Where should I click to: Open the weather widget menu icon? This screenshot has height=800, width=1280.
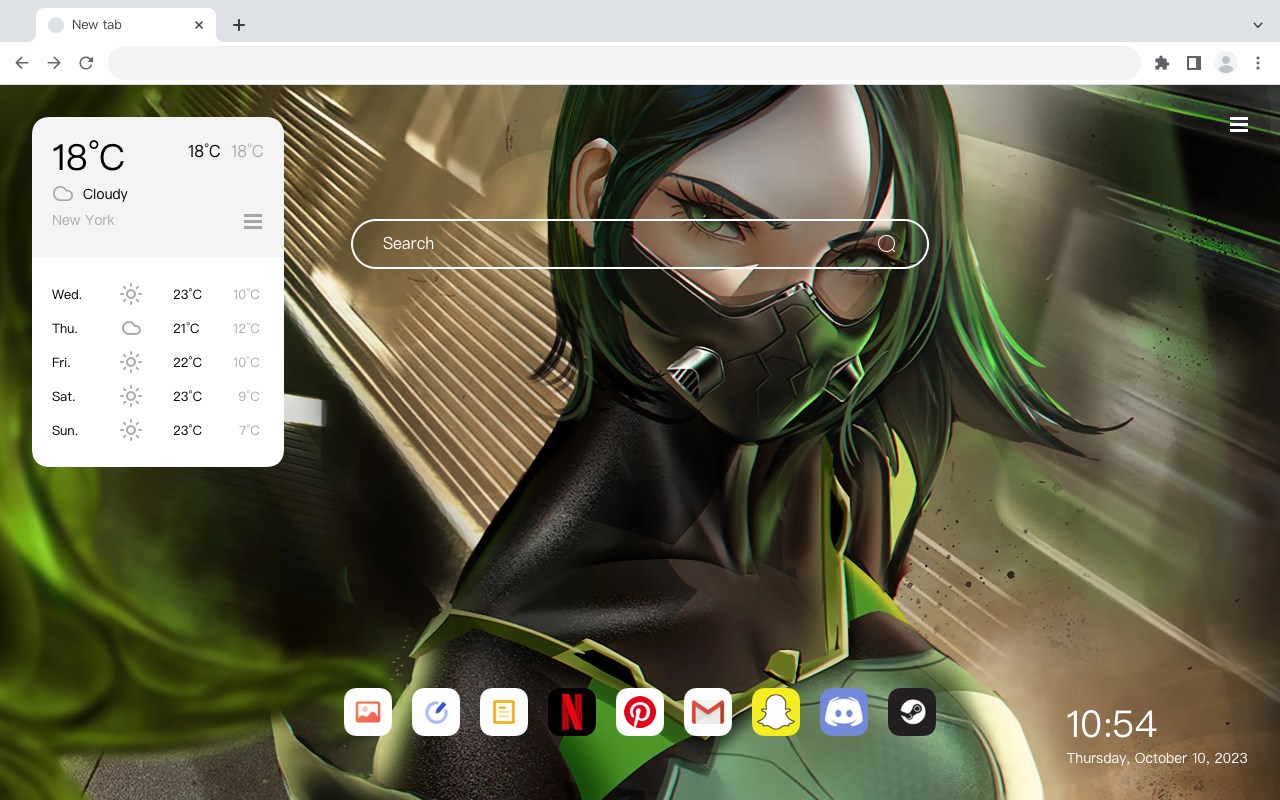(x=253, y=221)
